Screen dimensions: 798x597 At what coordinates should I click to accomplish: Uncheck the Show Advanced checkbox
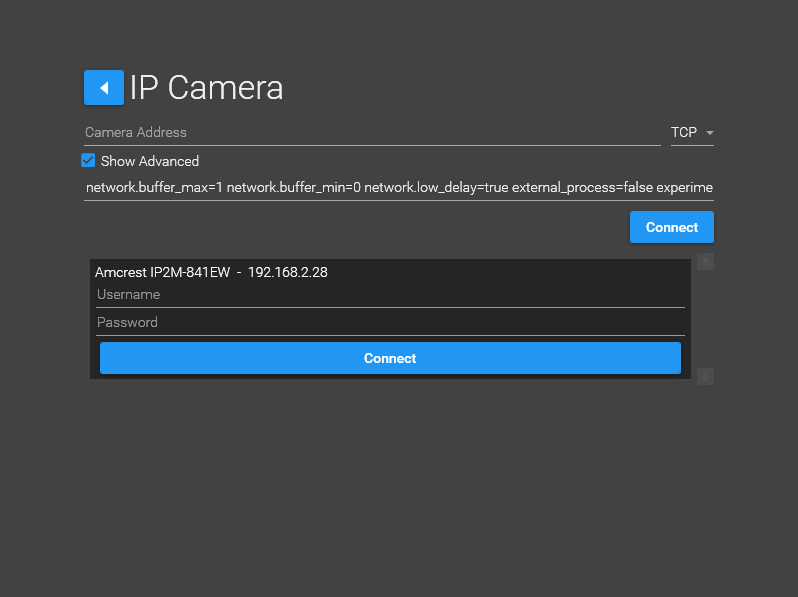(88, 160)
